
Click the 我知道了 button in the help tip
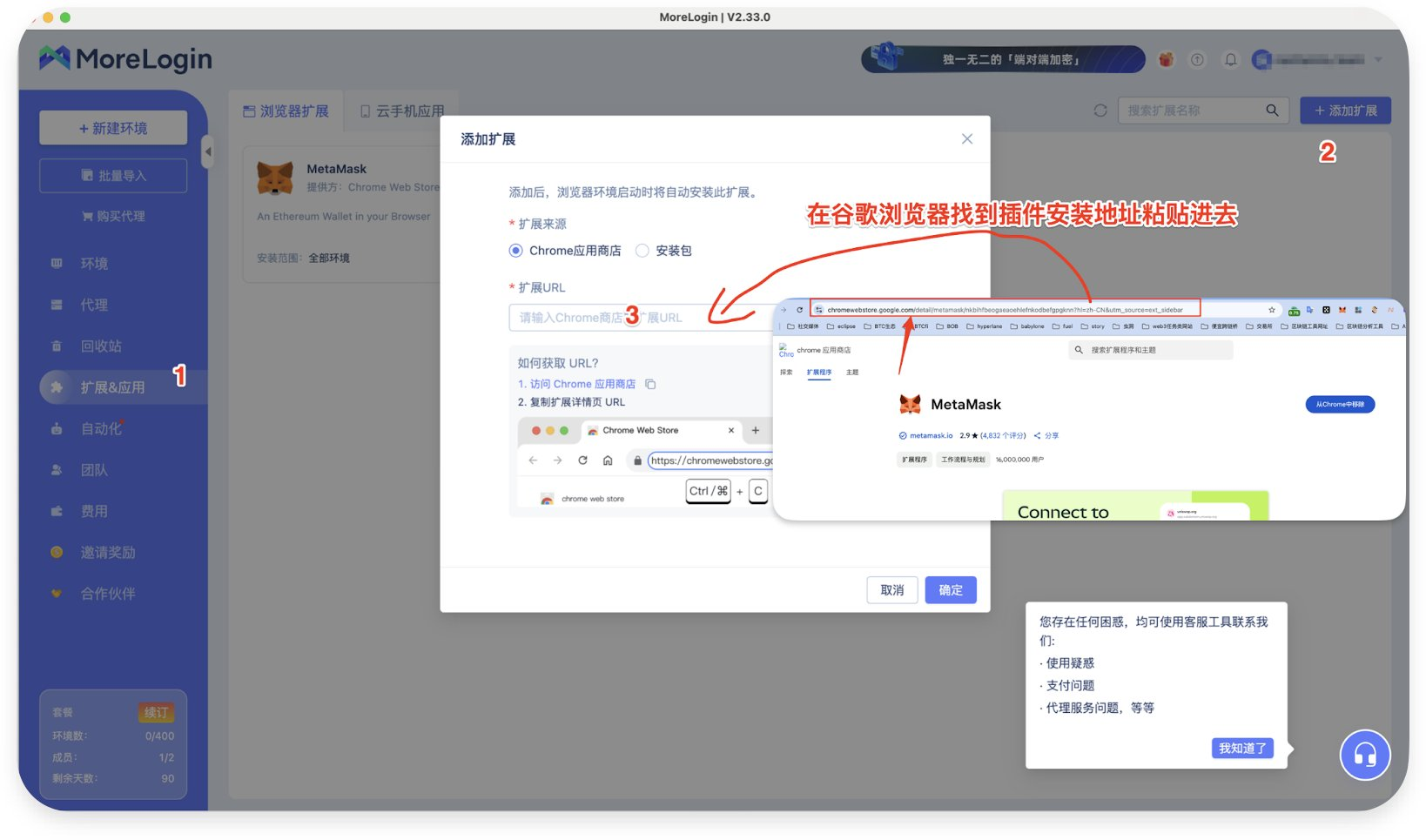(x=1242, y=749)
